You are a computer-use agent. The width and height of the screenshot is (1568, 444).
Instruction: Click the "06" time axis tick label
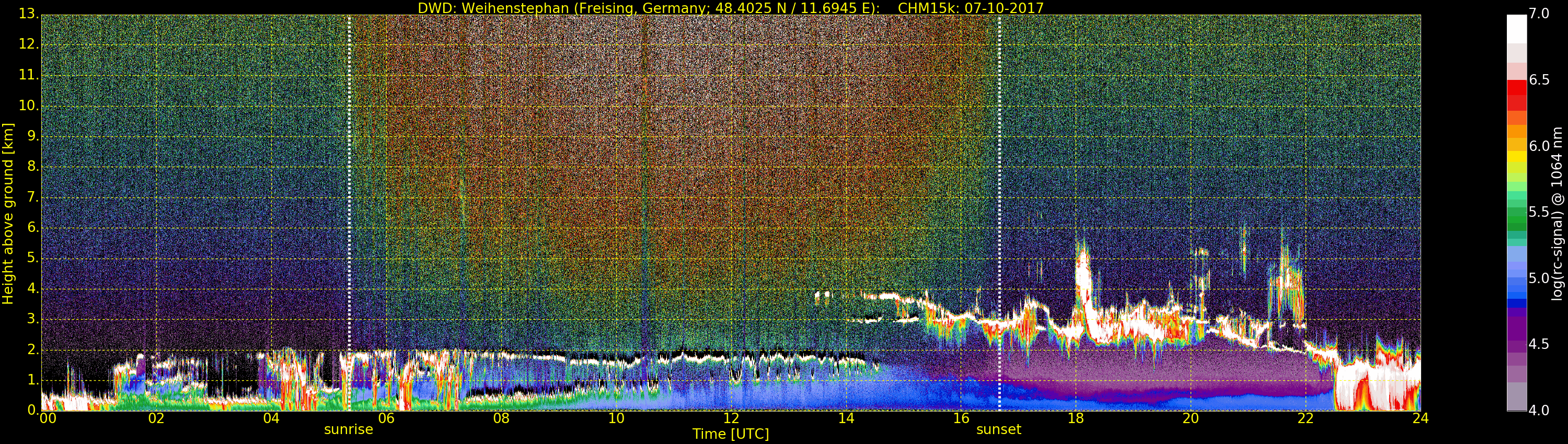387,418
